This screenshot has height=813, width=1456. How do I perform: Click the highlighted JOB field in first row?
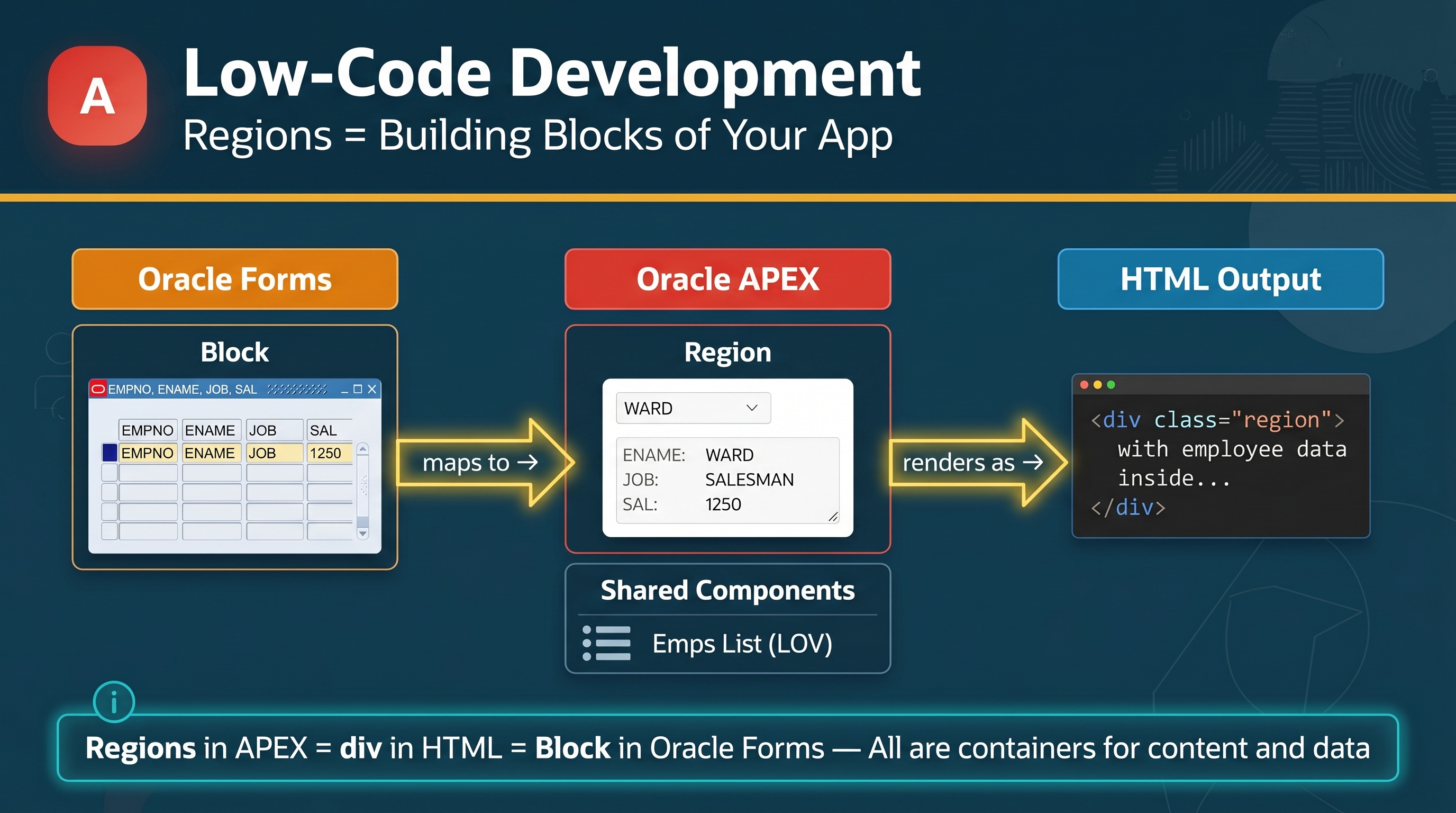point(275,453)
